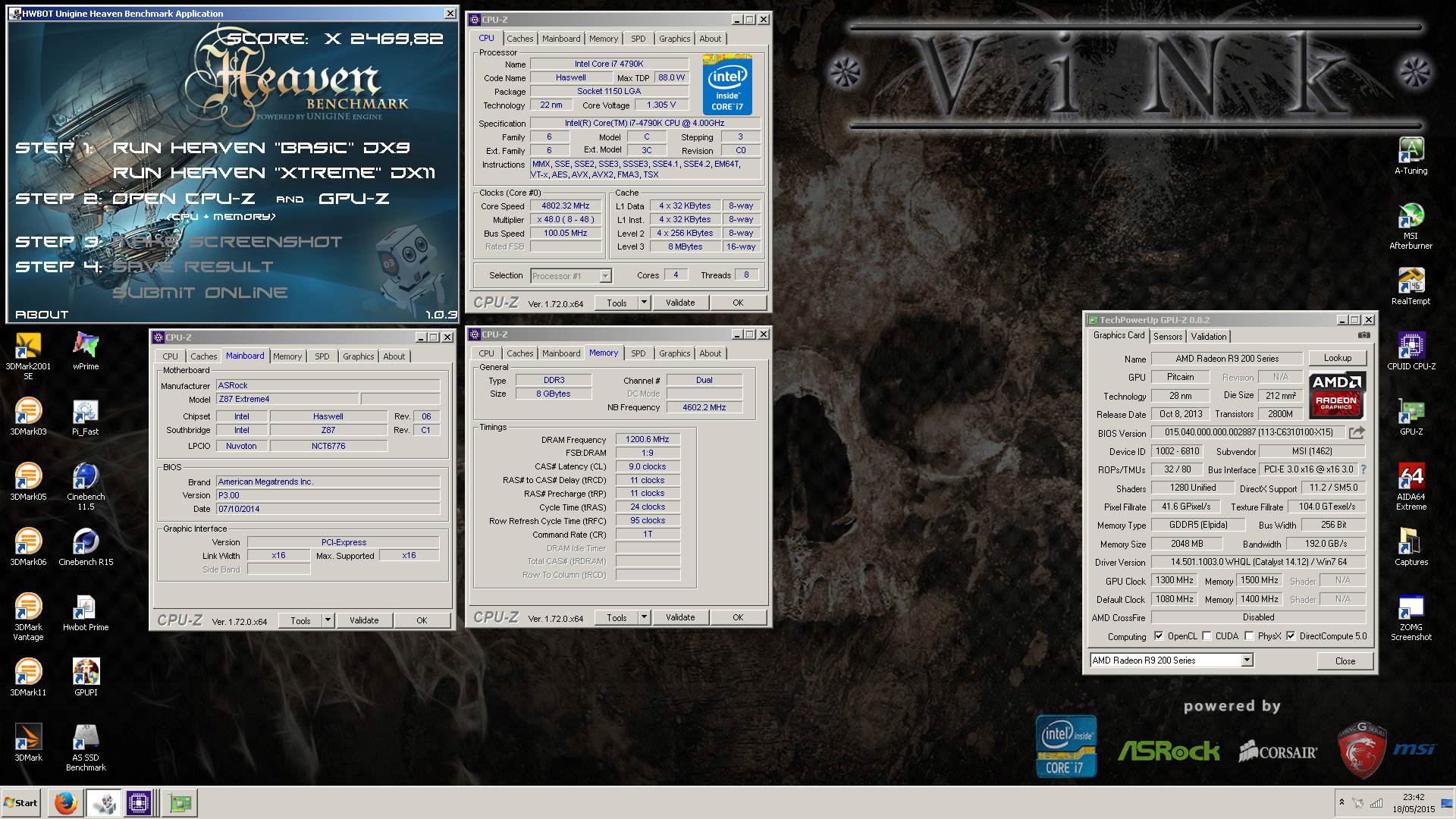Image resolution: width=1456 pixels, height=819 pixels.
Task: Open Captures folder icon
Action: point(1410,547)
